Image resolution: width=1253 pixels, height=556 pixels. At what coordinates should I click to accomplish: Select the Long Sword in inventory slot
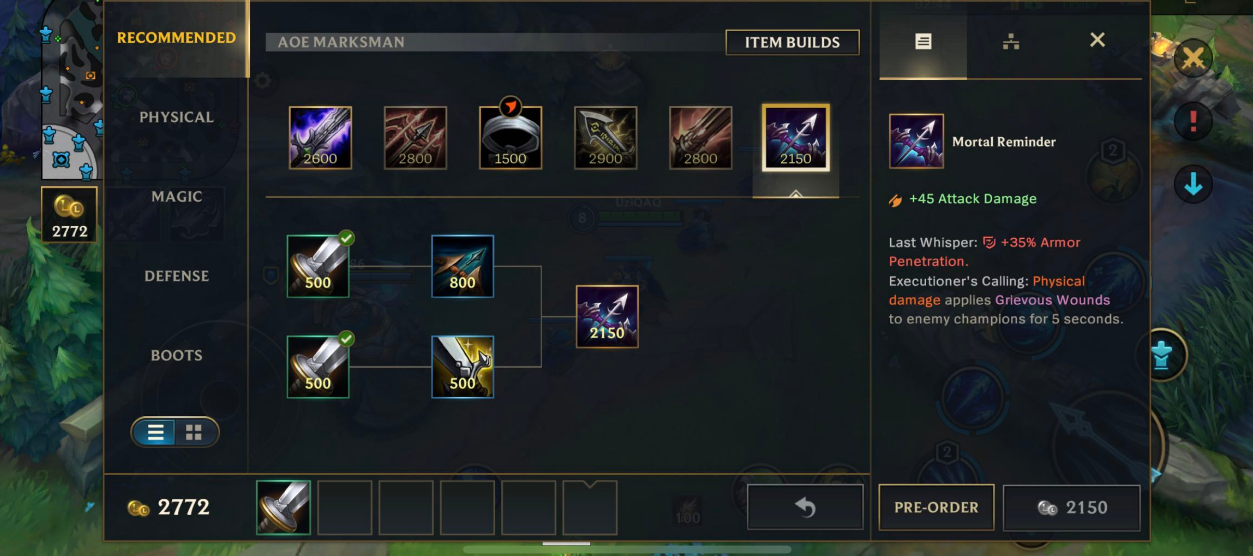coord(283,508)
